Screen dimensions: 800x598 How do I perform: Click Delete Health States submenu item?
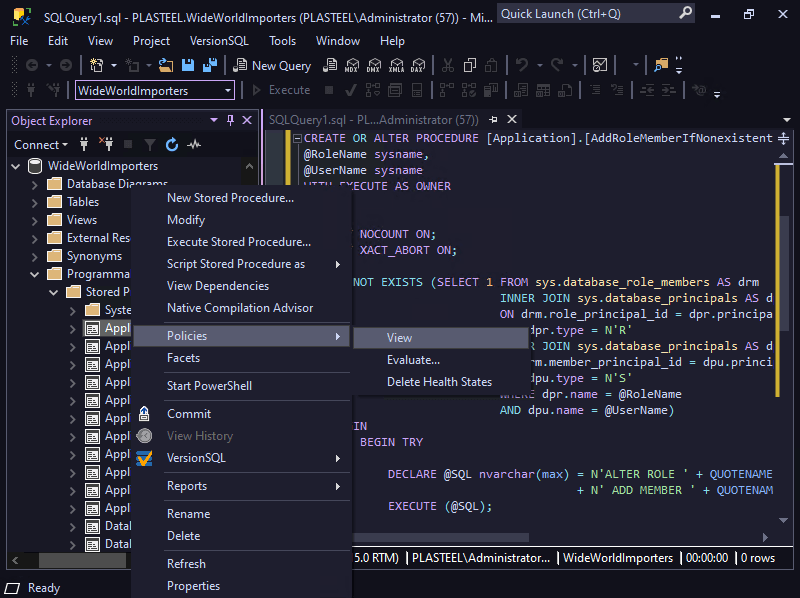point(441,382)
